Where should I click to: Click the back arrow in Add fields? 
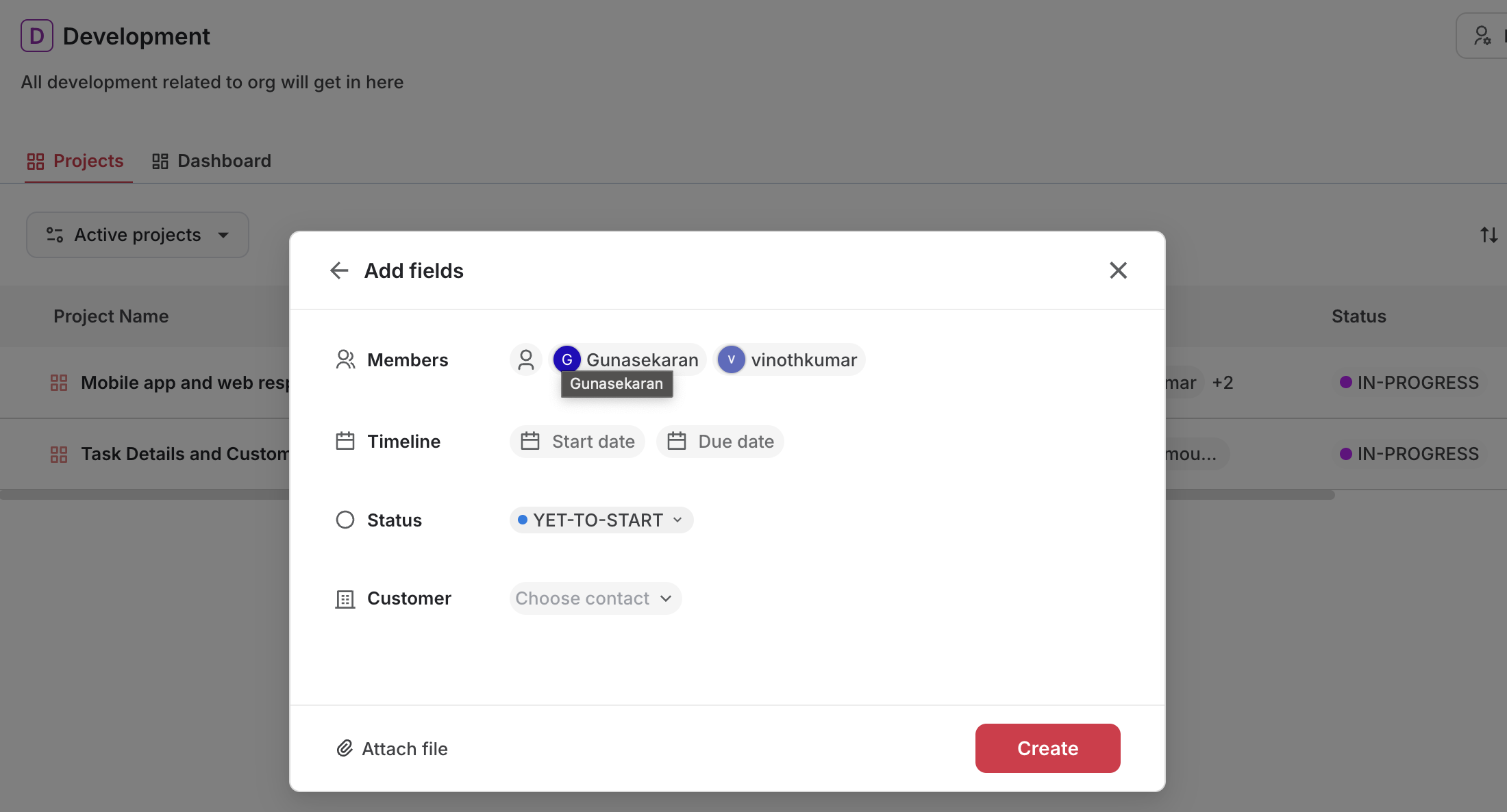tap(339, 270)
